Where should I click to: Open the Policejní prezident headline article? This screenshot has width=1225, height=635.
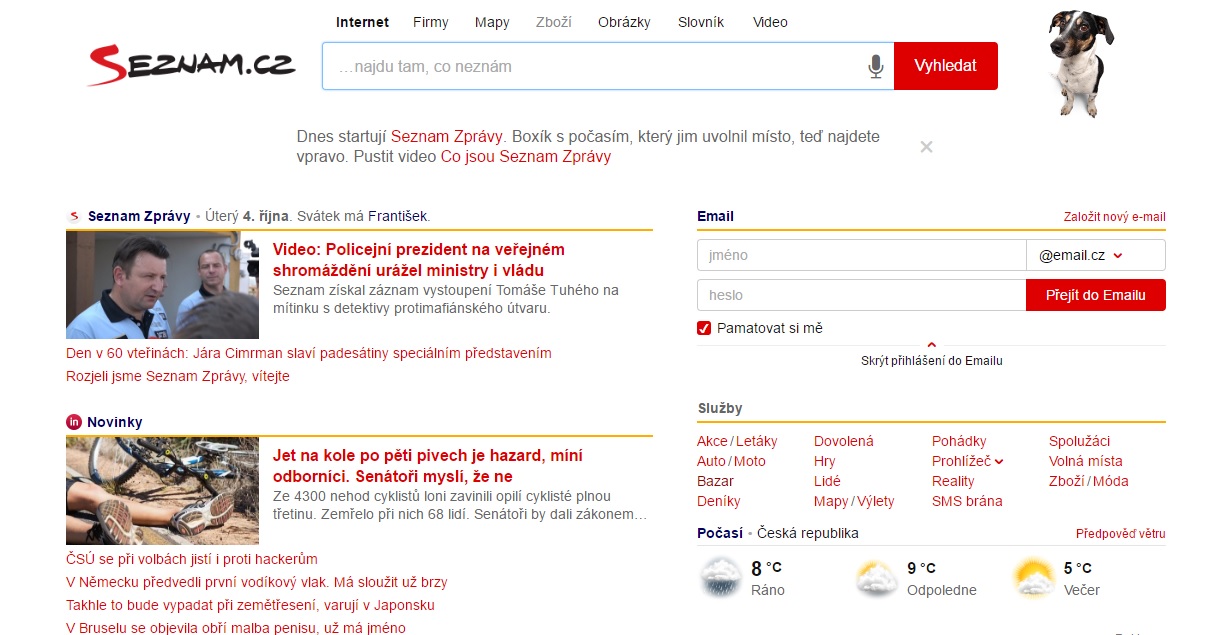click(x=419, y=259)
